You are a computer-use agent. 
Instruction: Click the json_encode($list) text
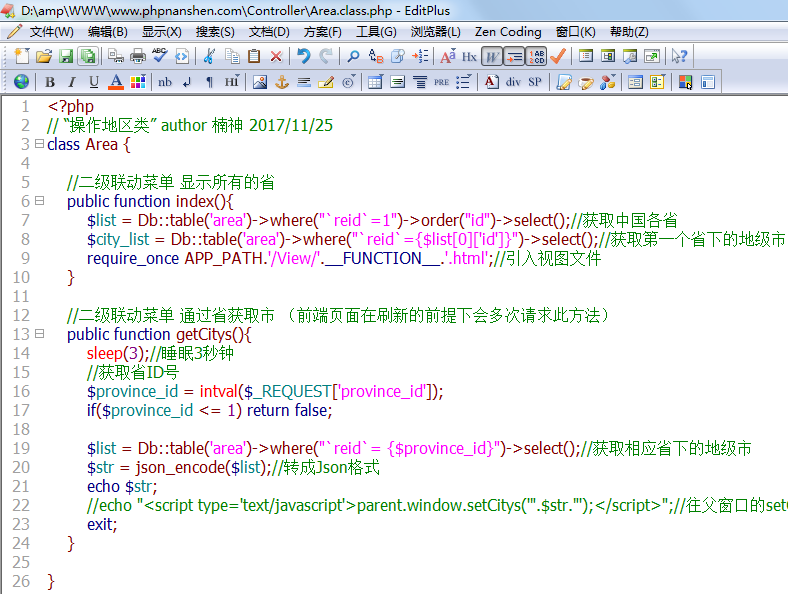click(x=201, y=467)
